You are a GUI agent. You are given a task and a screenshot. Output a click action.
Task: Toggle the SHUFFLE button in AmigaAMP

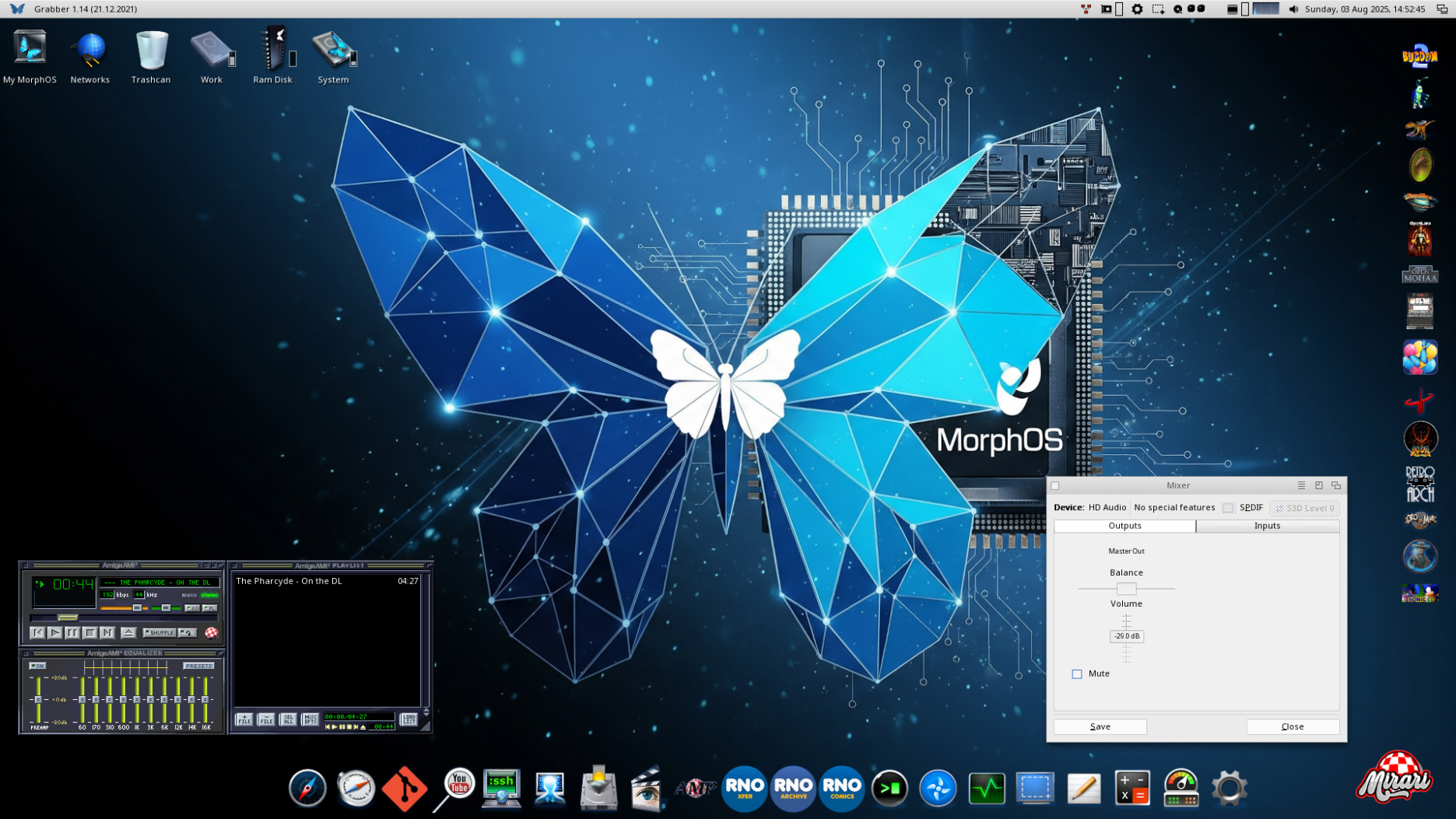159,632
